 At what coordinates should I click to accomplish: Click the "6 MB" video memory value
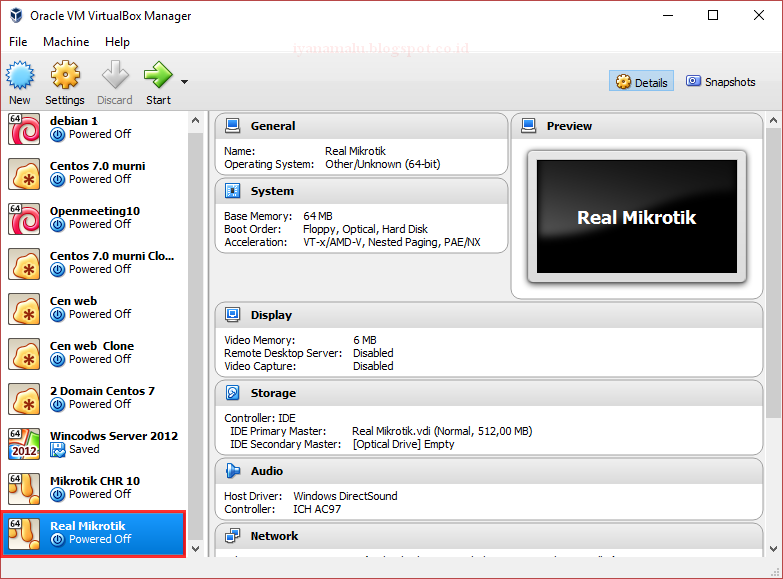coord(365,340)
